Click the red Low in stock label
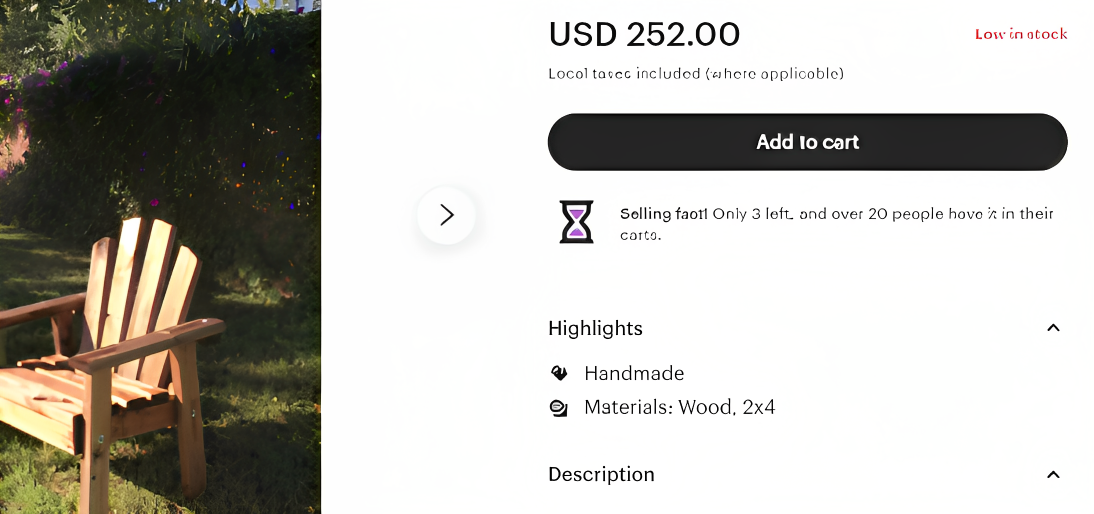The image size is (1094, 514). tap(1021, 34)
